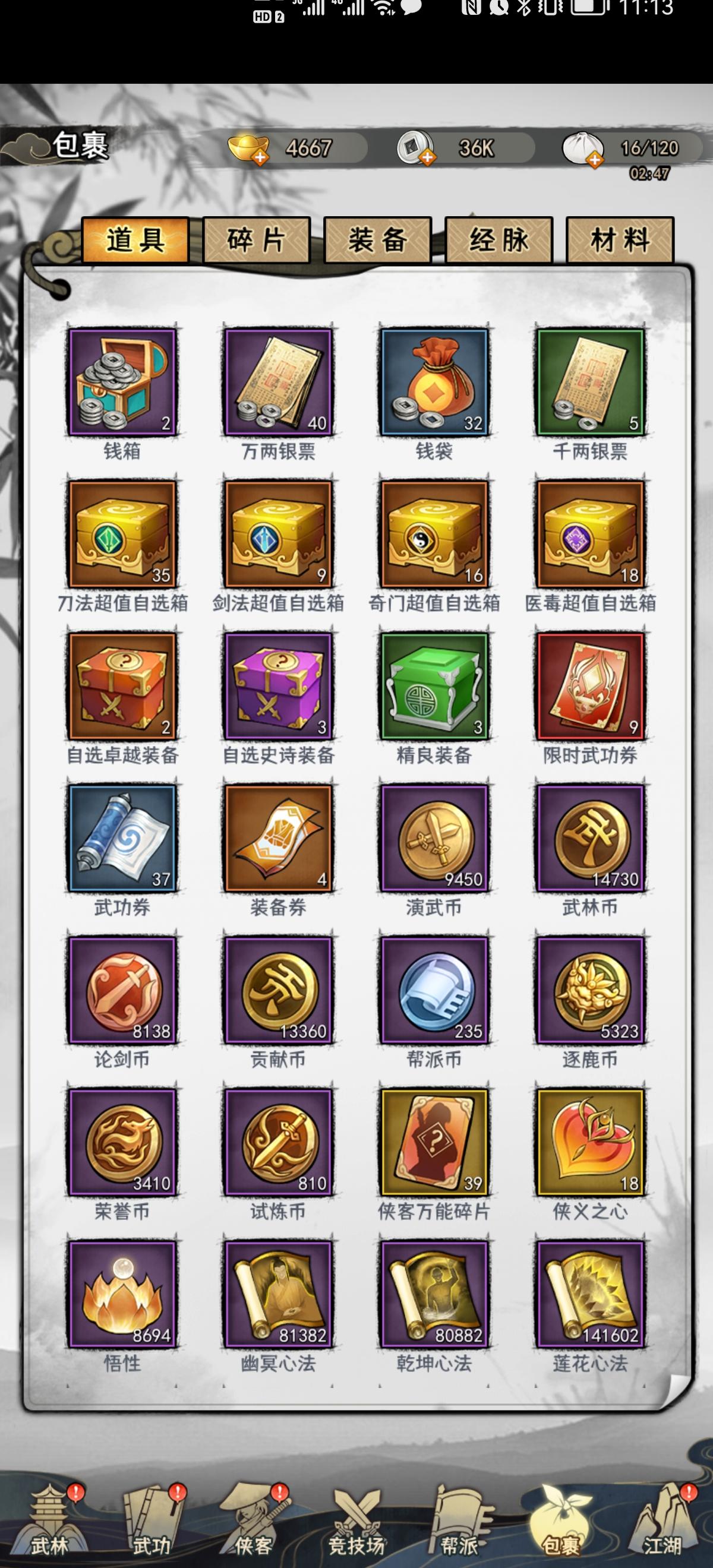Select the 侠义之心 heart item
713x1568 pixels.
point(590,1143)
